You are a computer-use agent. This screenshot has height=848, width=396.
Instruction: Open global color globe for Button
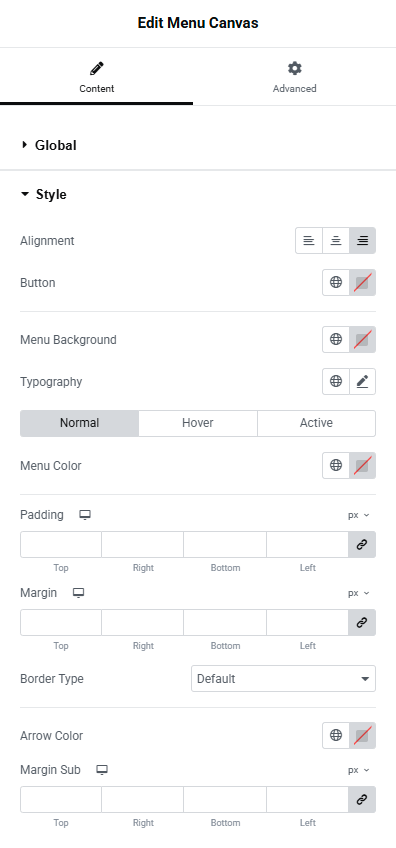pyautogui.click(x=336, y=282)
